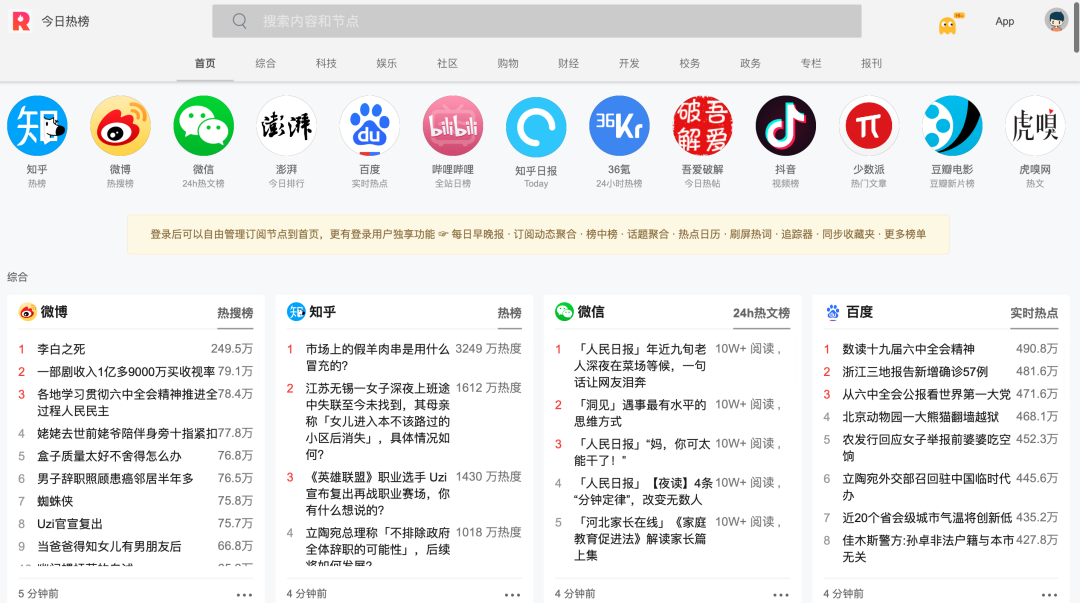The height and width of the screenshot is (603, 1080).
Task: Switch to the 购物 tab
Action: coord(508,63)
